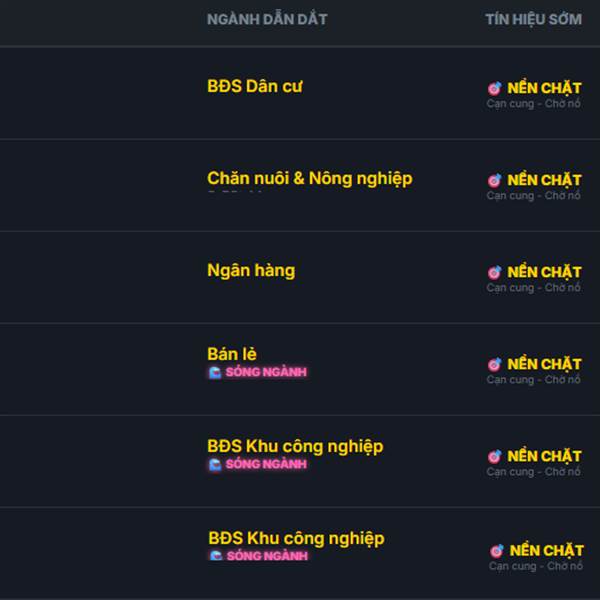Open the BĐS Dân cư sector
The height and width of the screenshot is (600, 600).
pyautogui.click(x=255, y=86)
